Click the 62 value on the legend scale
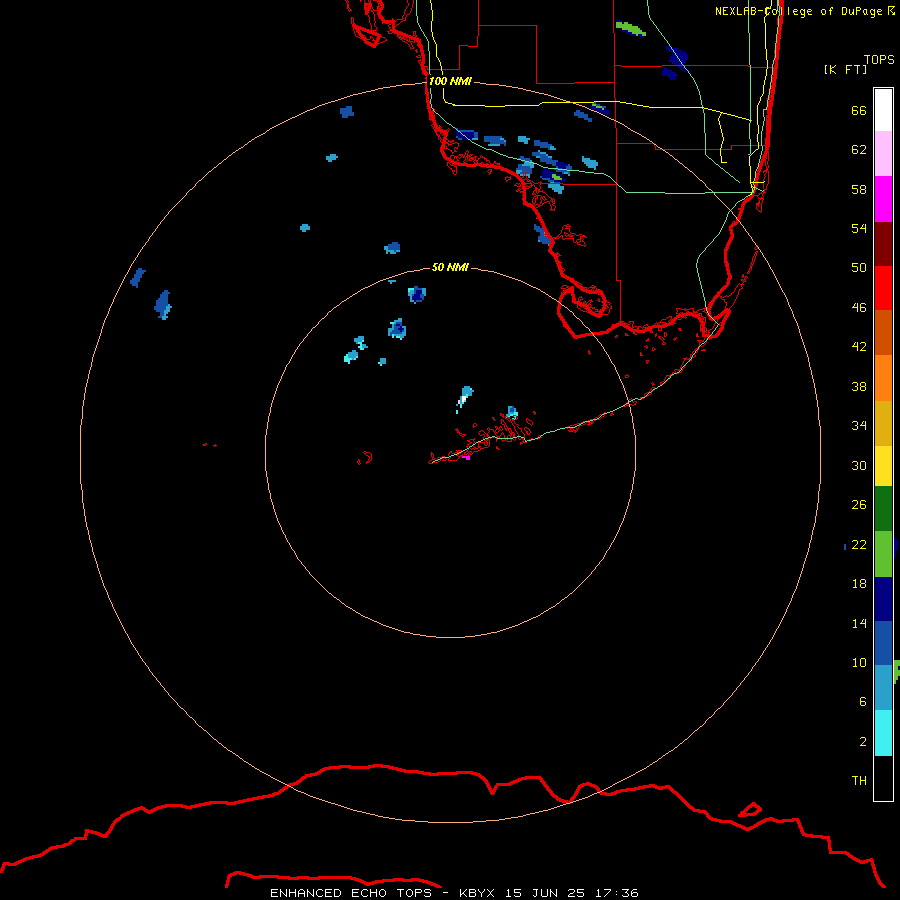This screenshot has height=900, width=900. click(859, 150)
